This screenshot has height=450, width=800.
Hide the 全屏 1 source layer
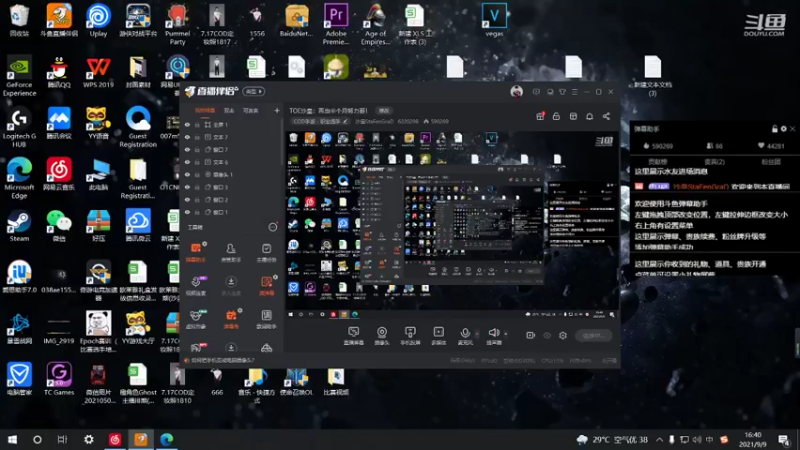click(x=187, y=124)
